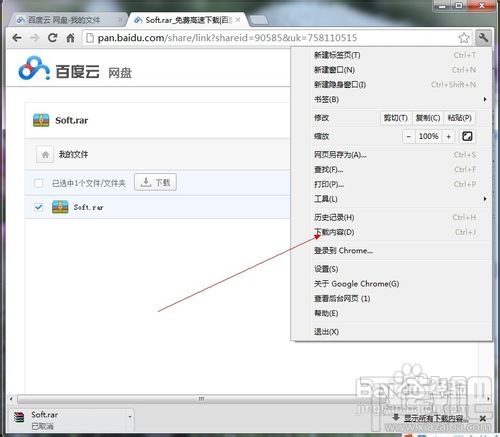Click the browser back arrow
The height and width of the screenshot is (437, 500).
point(17,38)
